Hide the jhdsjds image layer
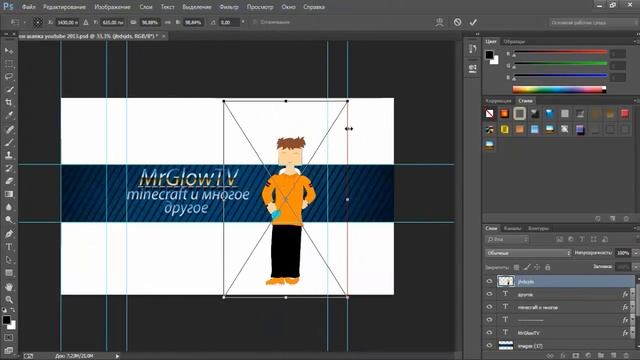Image resolution: width=640 pixels, height=360 pixels. tap(489, 281)
